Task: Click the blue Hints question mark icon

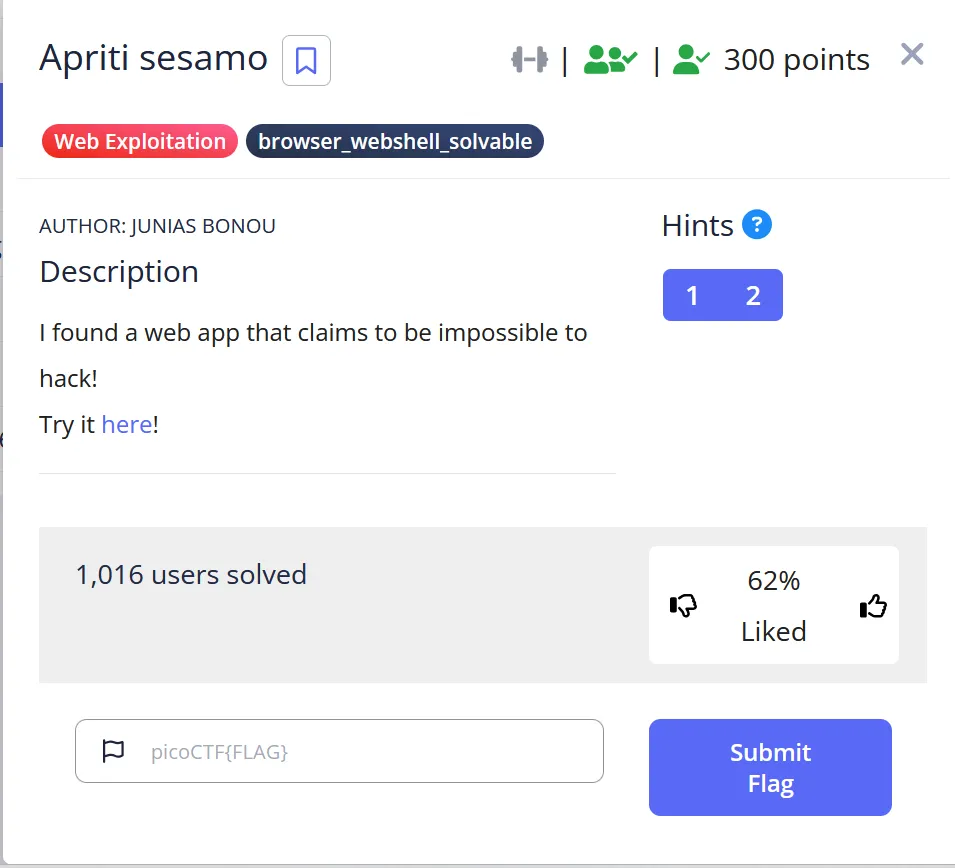Action: point(757,225)
